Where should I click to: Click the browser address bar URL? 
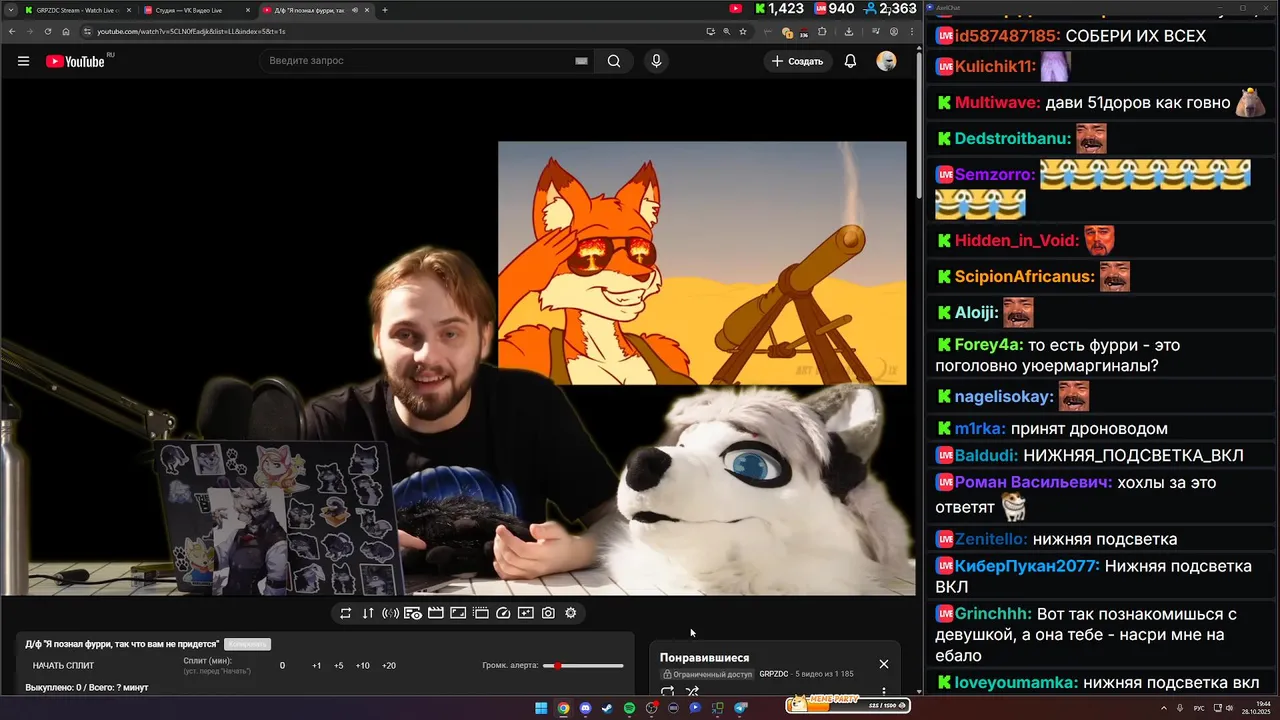[x=191, y=31]
